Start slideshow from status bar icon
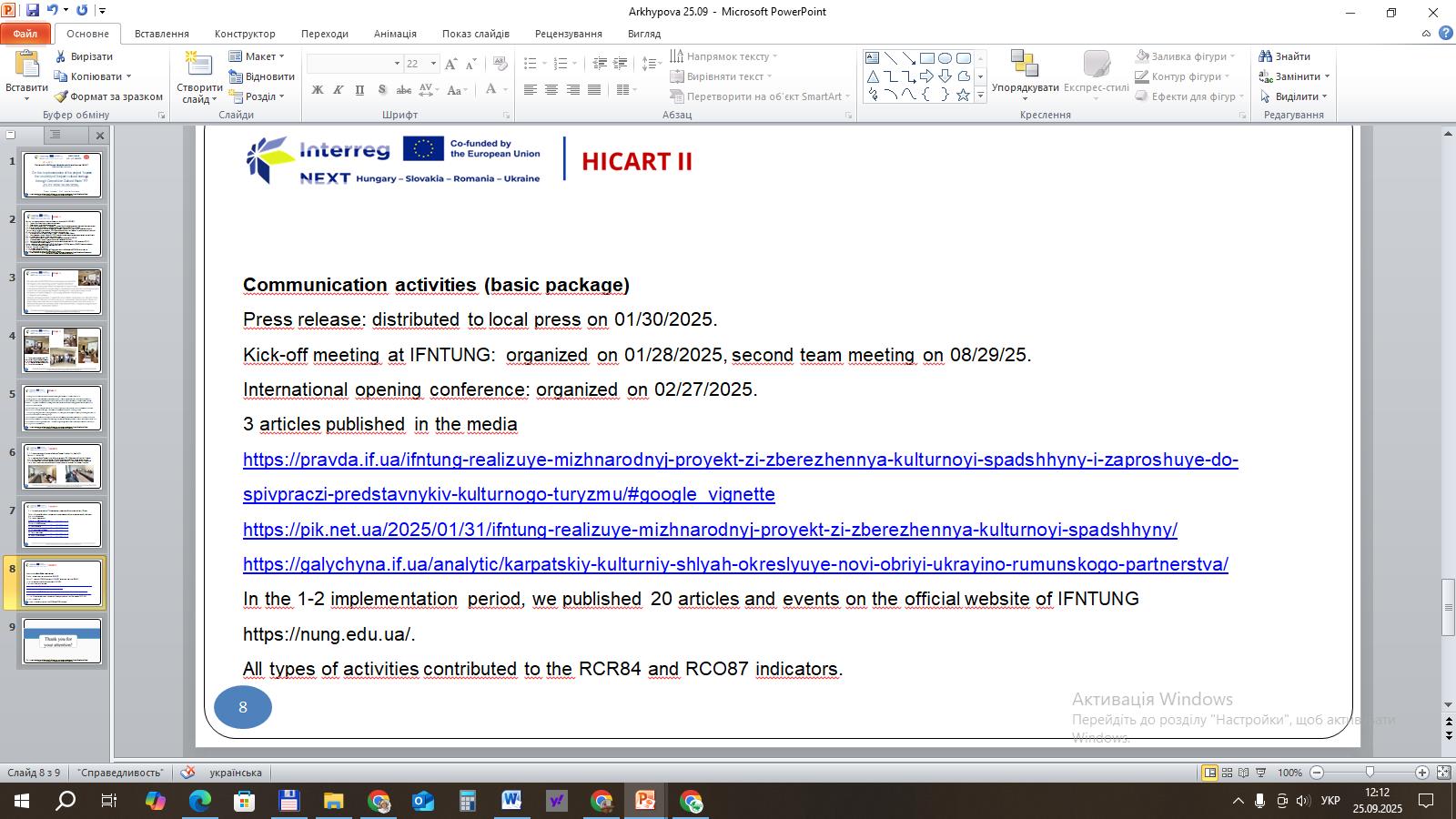Screen dimensions: 1456x819 (x=1261, y=773)
